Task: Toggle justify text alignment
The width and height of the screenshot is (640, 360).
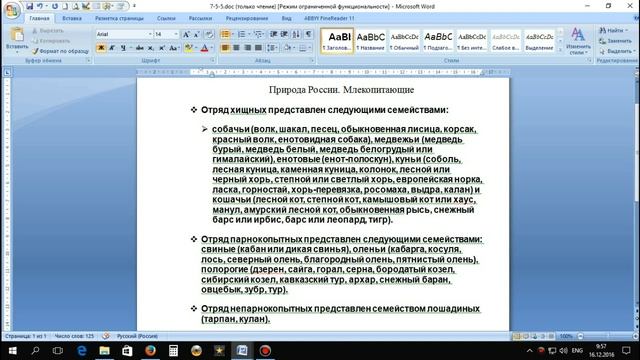Action: 258,48
